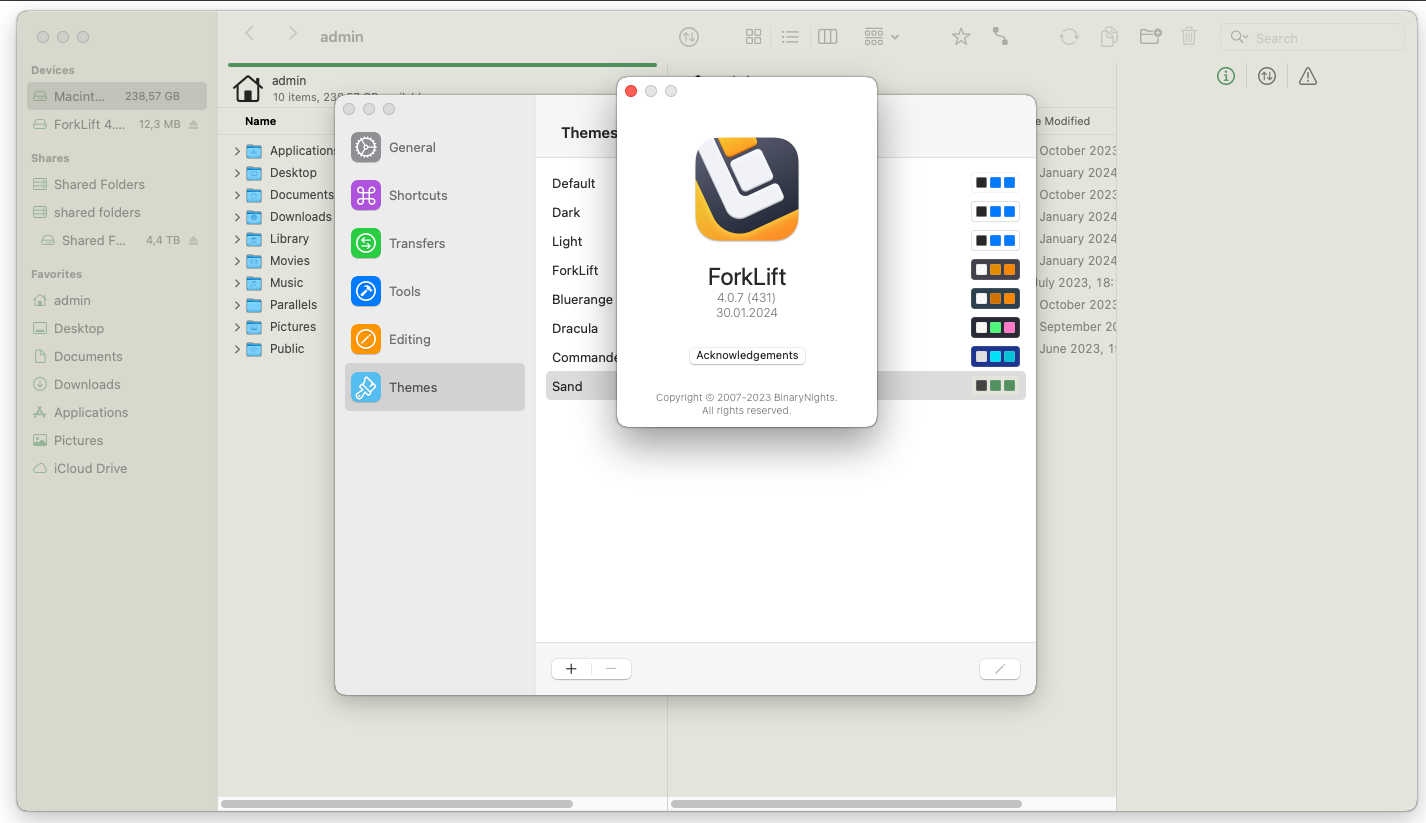Viewport: 1426px width, 823px height.
Task: Expand the Documents folder disclosure arrow
Action: coord(237,195)
